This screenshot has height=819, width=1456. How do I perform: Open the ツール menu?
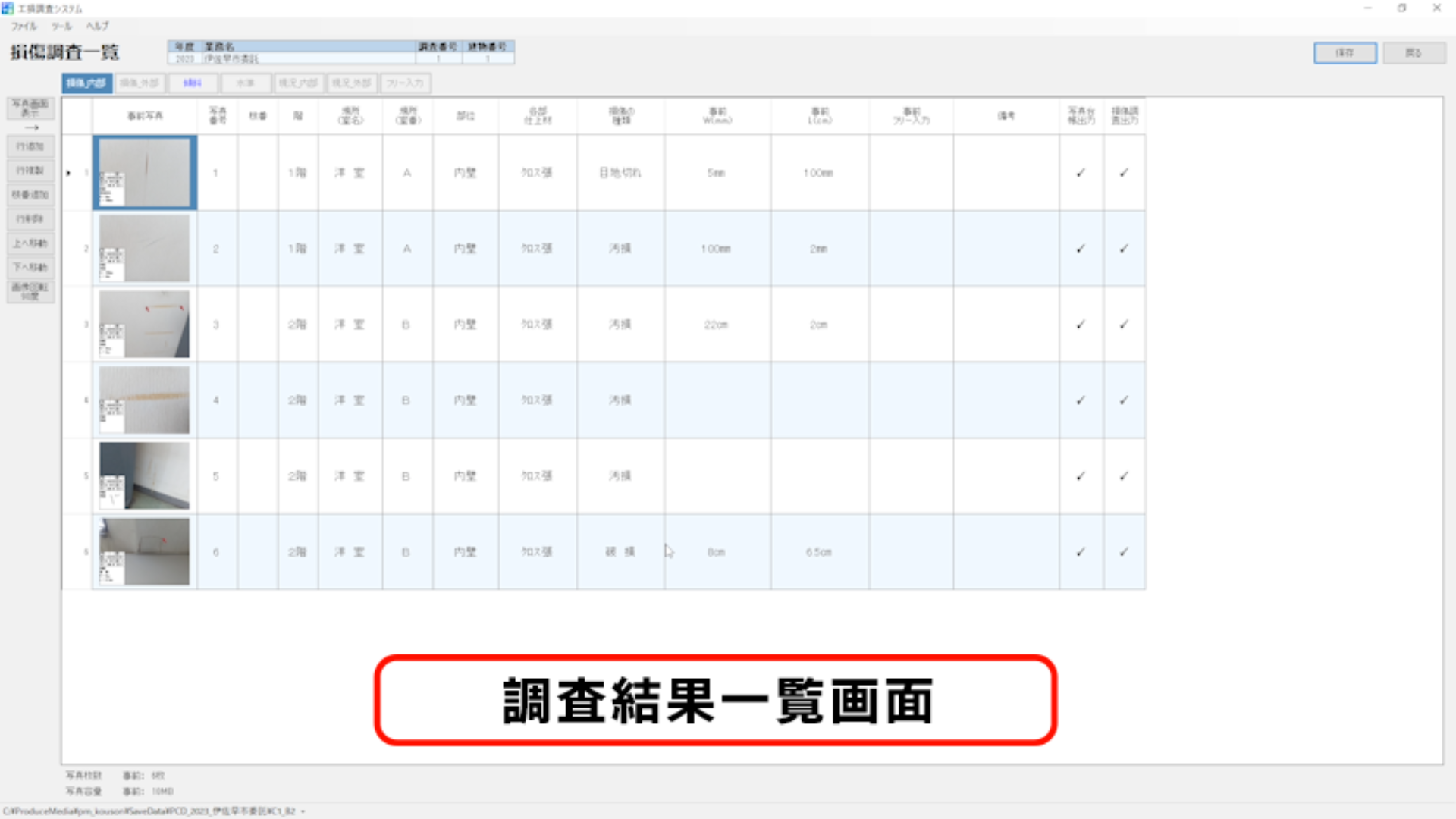point(61,26)
